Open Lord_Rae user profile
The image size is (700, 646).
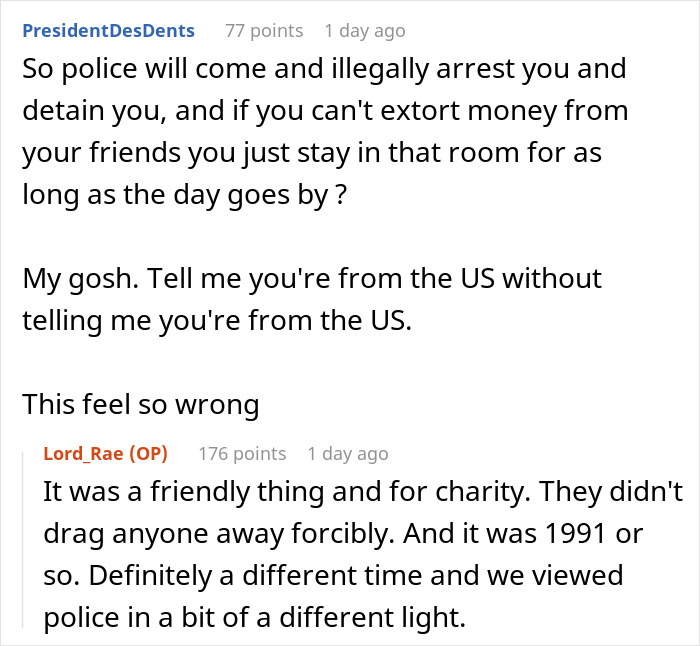82,454
